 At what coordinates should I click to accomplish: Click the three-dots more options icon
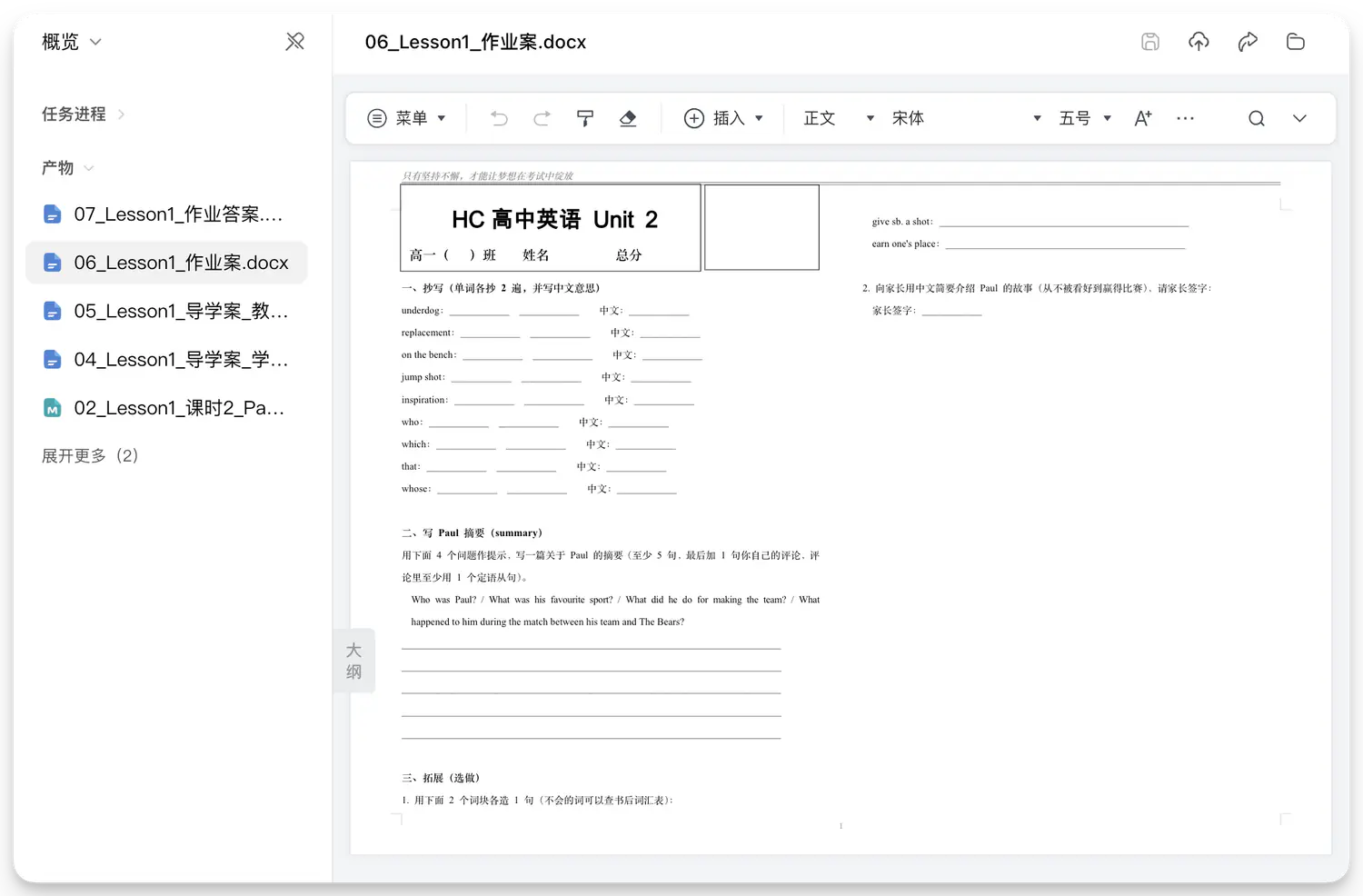tap(1185, 118)
